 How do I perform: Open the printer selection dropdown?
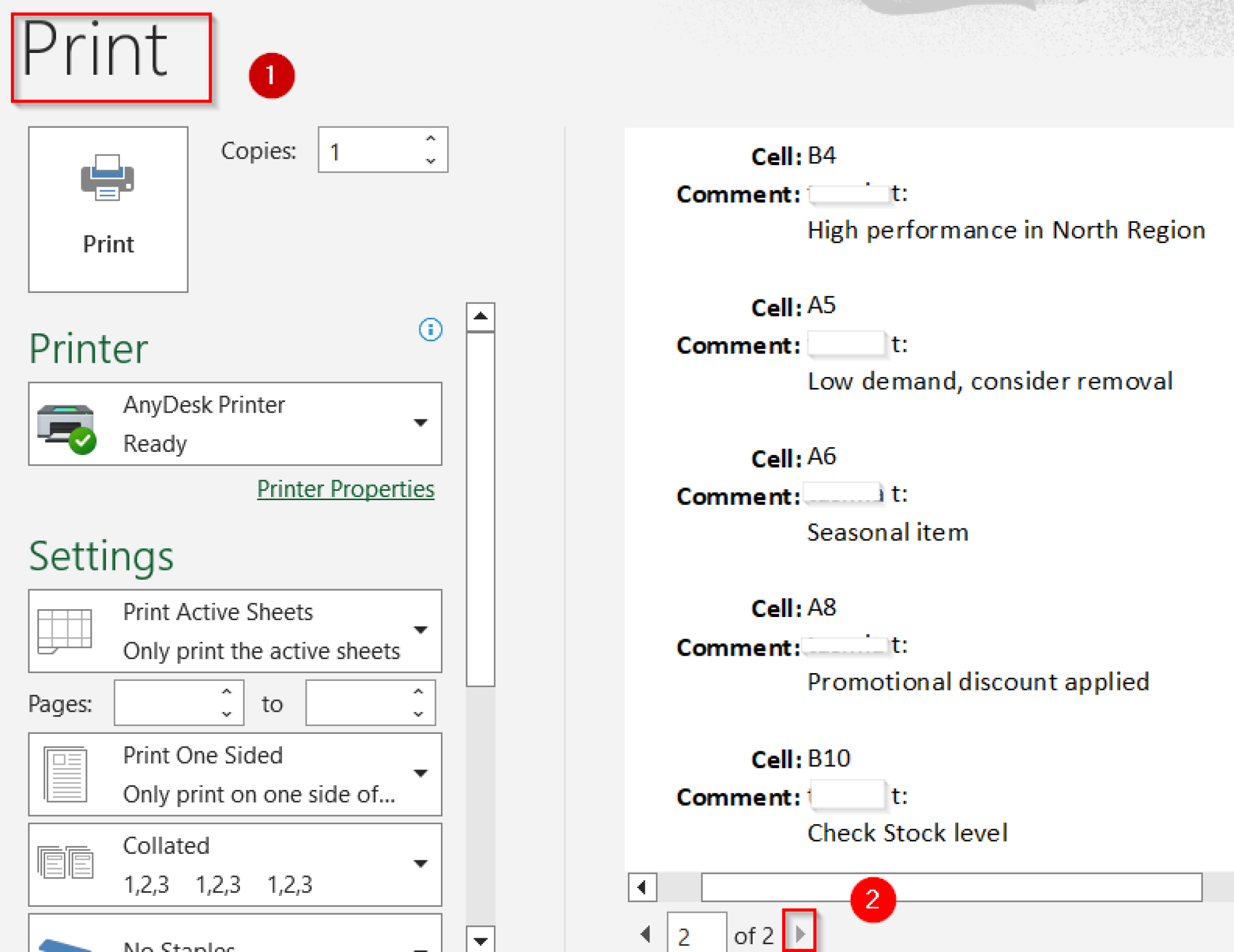[x=421, y=424]
